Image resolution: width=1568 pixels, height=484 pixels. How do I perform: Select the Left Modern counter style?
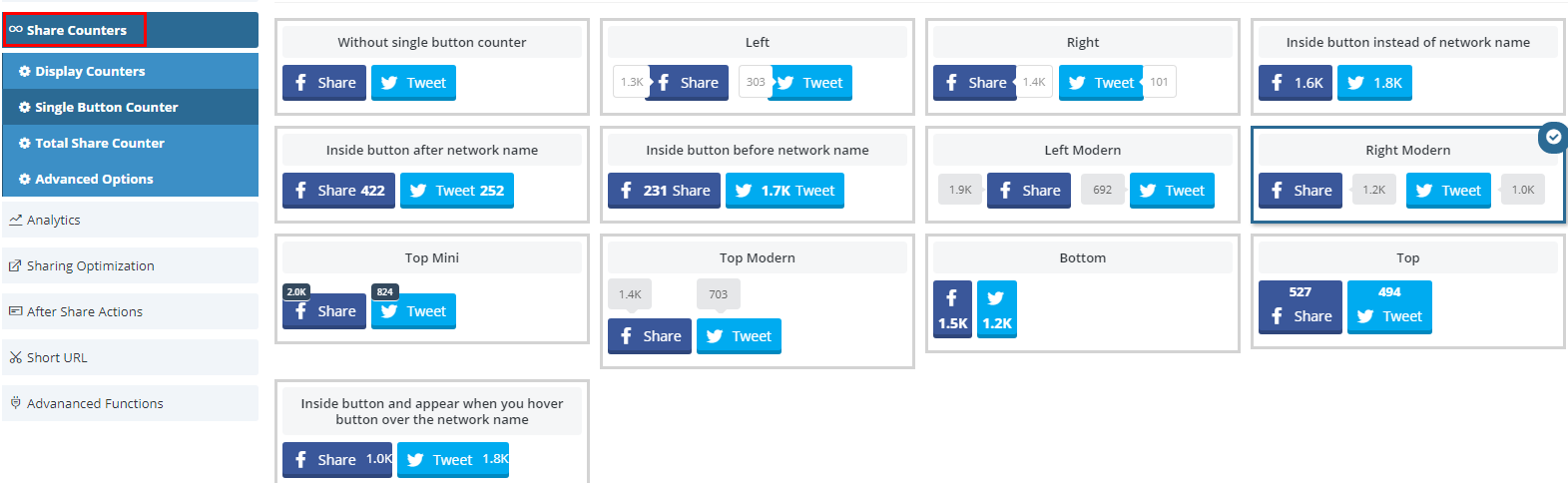(x=1083, y=174)
